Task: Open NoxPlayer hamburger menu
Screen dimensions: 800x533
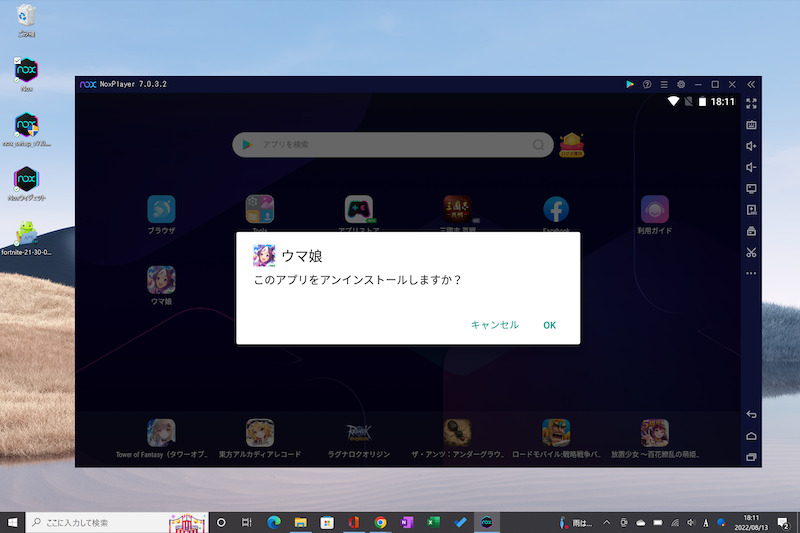Action: coord(664,84)
